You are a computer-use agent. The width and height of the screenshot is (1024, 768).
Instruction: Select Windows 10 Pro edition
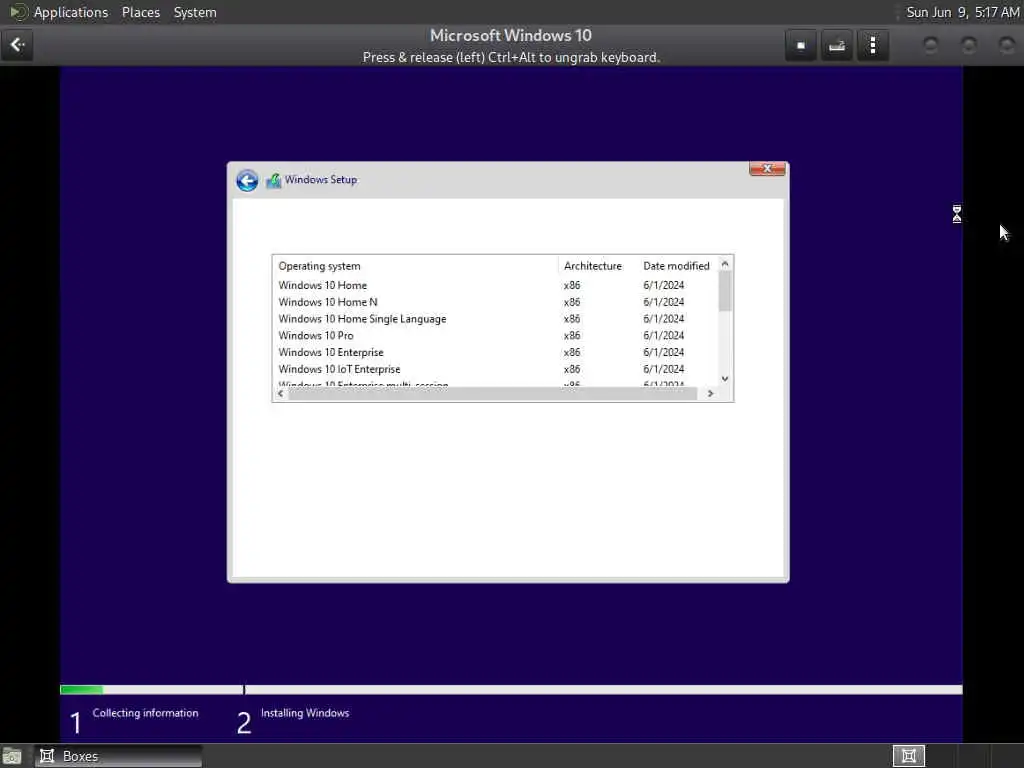pos(496,336)
